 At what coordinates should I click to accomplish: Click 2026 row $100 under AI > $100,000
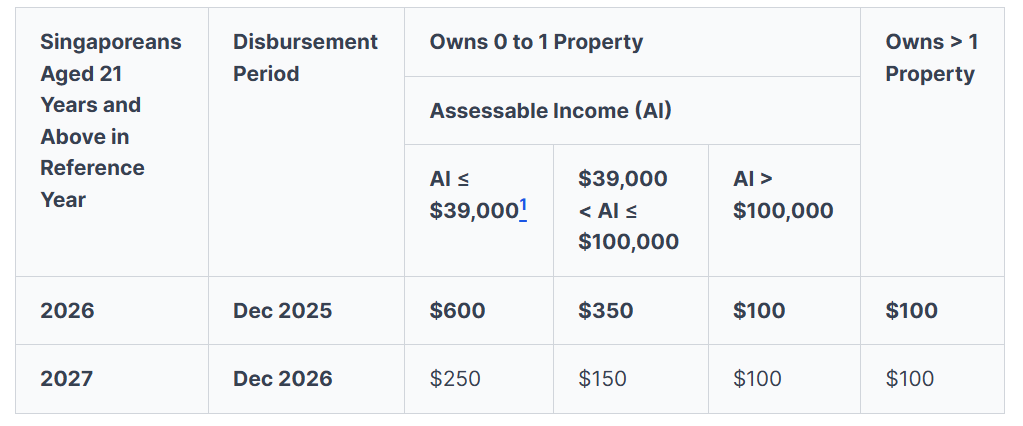pos(759,311)
